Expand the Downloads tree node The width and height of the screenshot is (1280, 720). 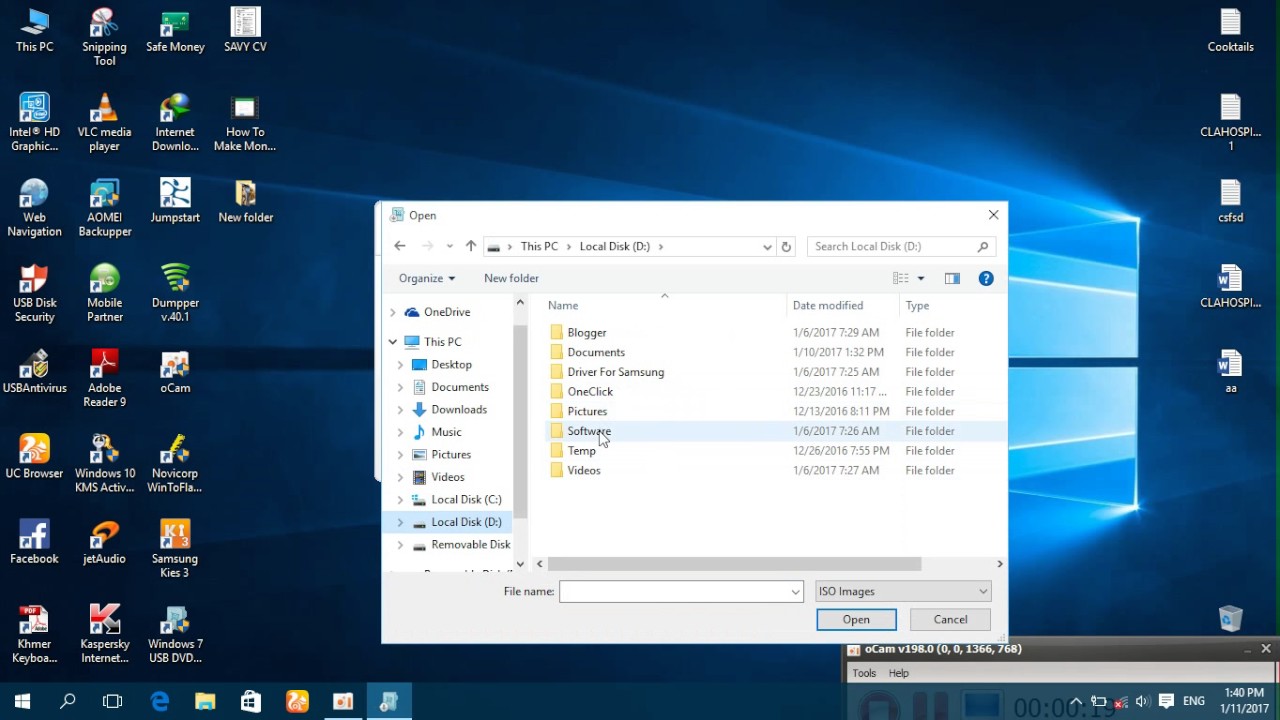click(x=400, y=409)
